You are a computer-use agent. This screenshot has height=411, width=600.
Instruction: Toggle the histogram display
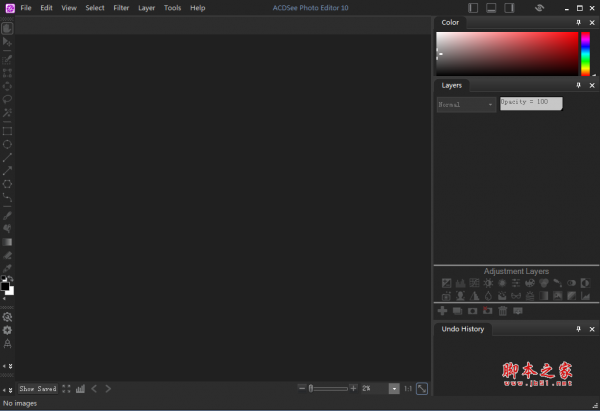(x=80, y=389)
